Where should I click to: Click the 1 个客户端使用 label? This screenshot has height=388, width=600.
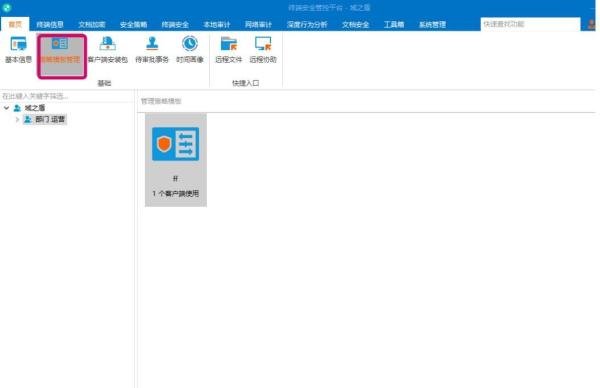coord(176,194)
